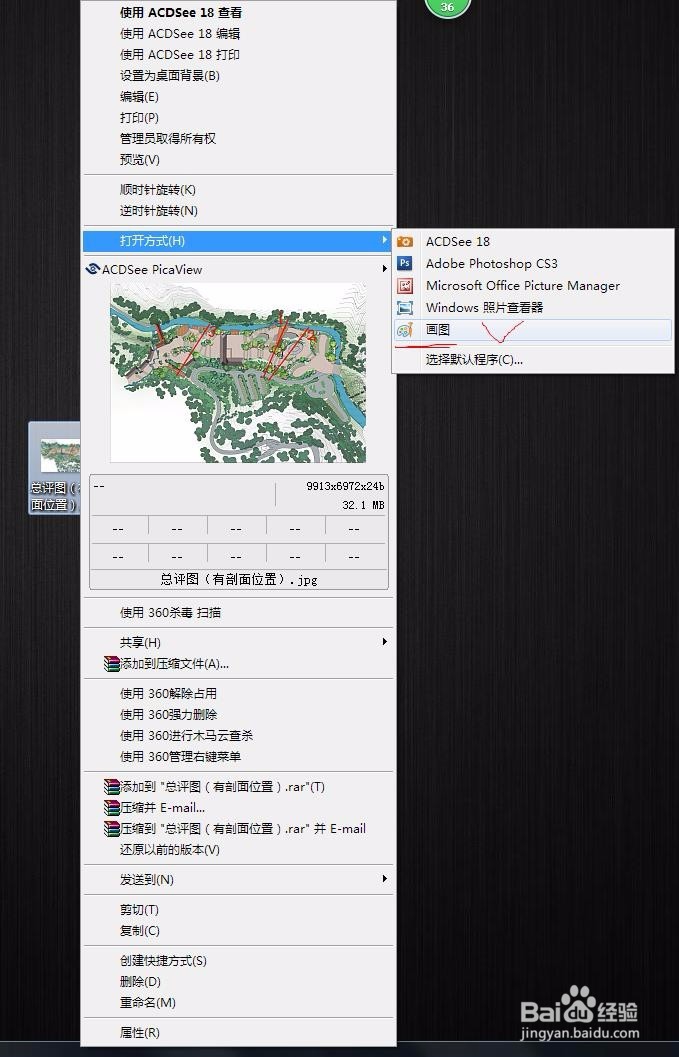Screen dimensions: 679x1057
Task: Click the 画图 paint palette icon
Action: tap(405, 330)
